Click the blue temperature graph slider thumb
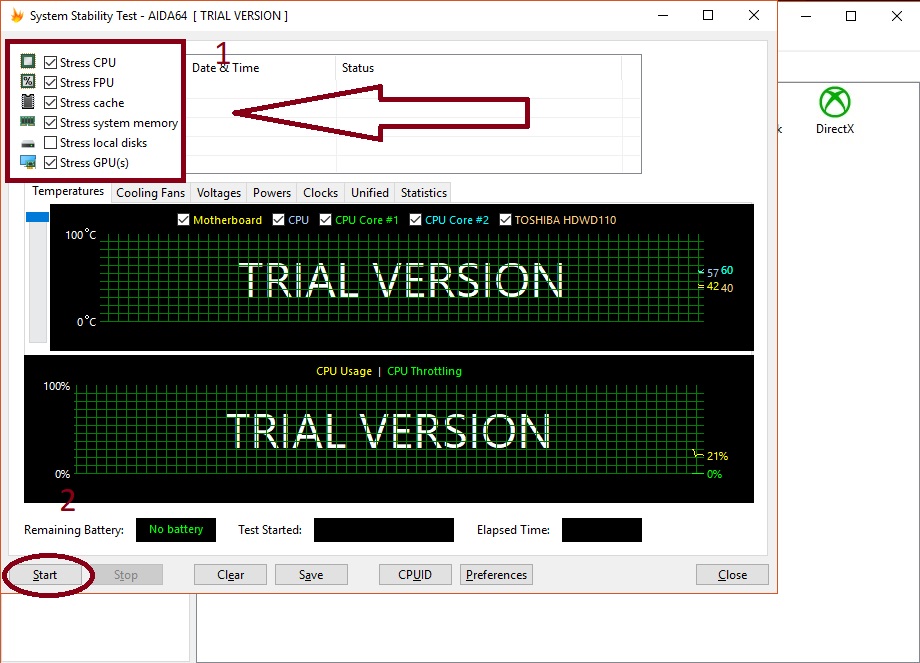The height and width of the screenshot is (663, 920). [x=38, y=217]
